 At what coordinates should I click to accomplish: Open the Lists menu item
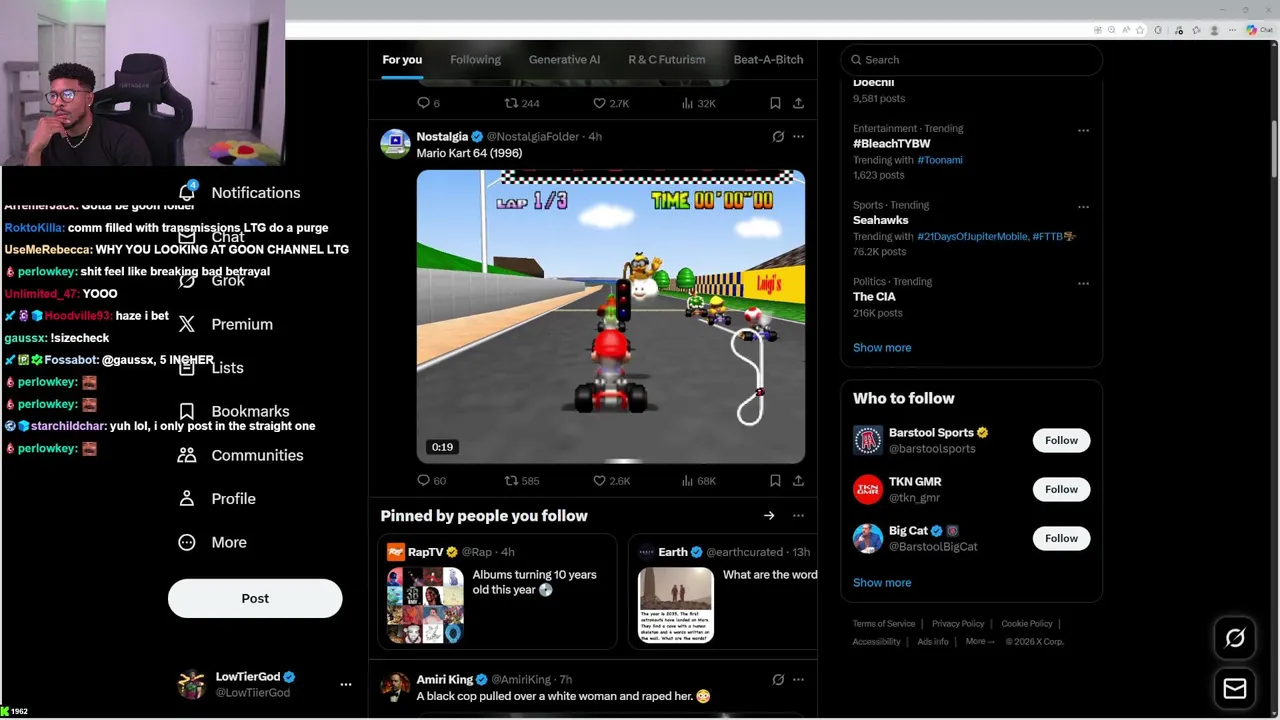point(211,368)
